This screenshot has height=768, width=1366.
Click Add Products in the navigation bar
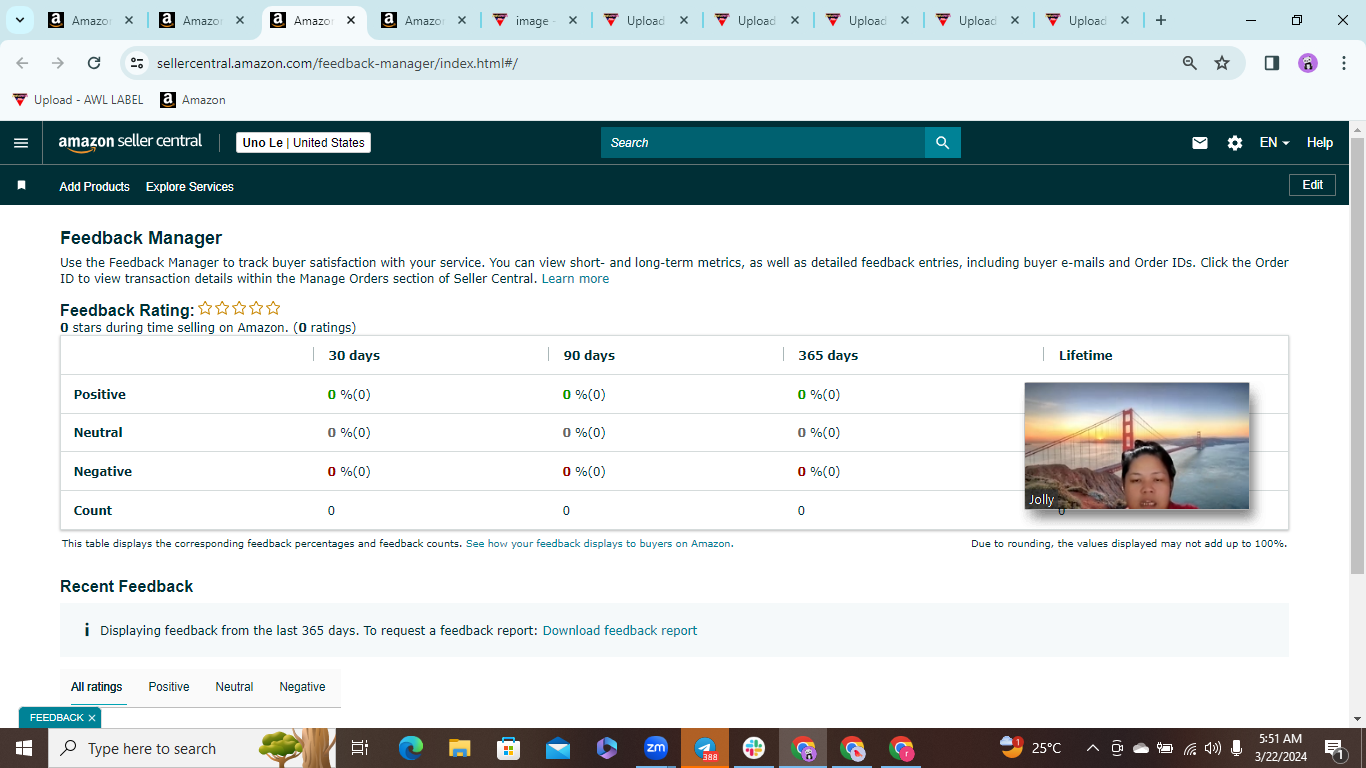point(94,187)
